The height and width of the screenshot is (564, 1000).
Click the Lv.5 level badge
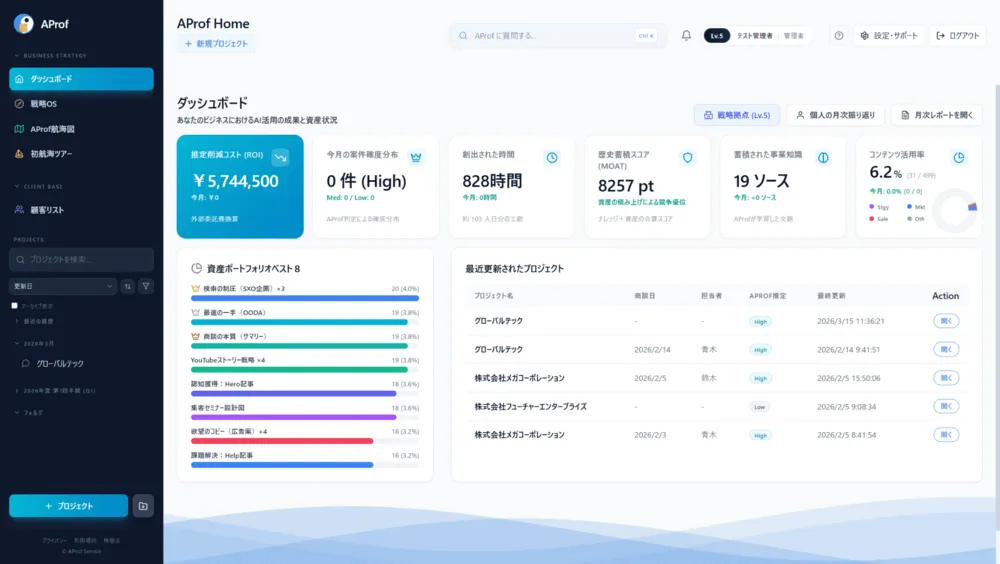click(717, 36)
